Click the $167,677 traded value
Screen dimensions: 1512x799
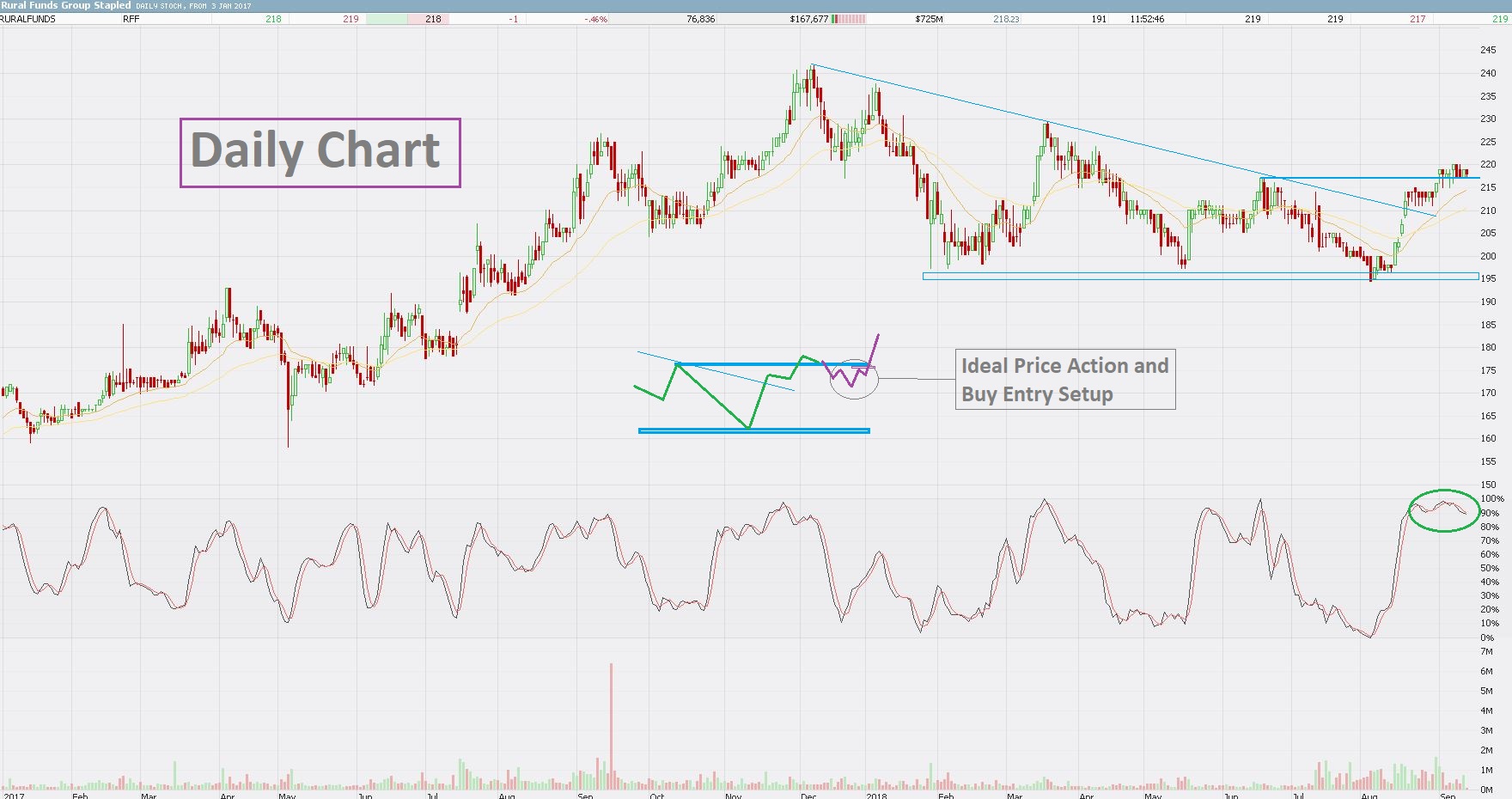click(809, 19)
